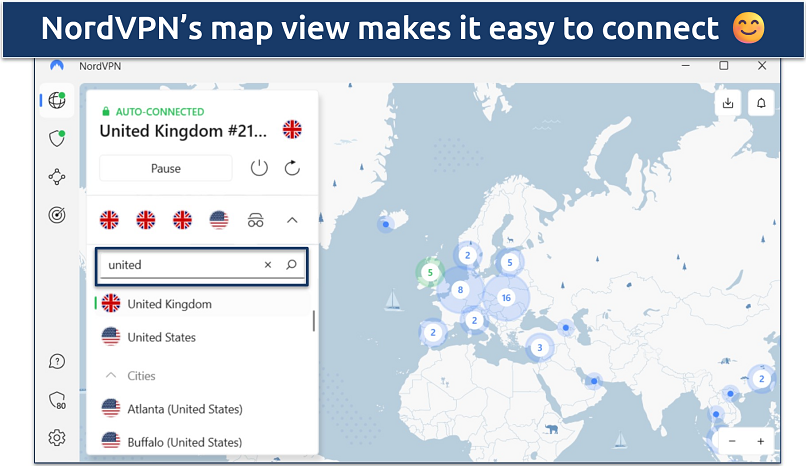Click the connected UK flag beside server name
The height and width of the screenshot is (466, 806).
tap(292, 129)
